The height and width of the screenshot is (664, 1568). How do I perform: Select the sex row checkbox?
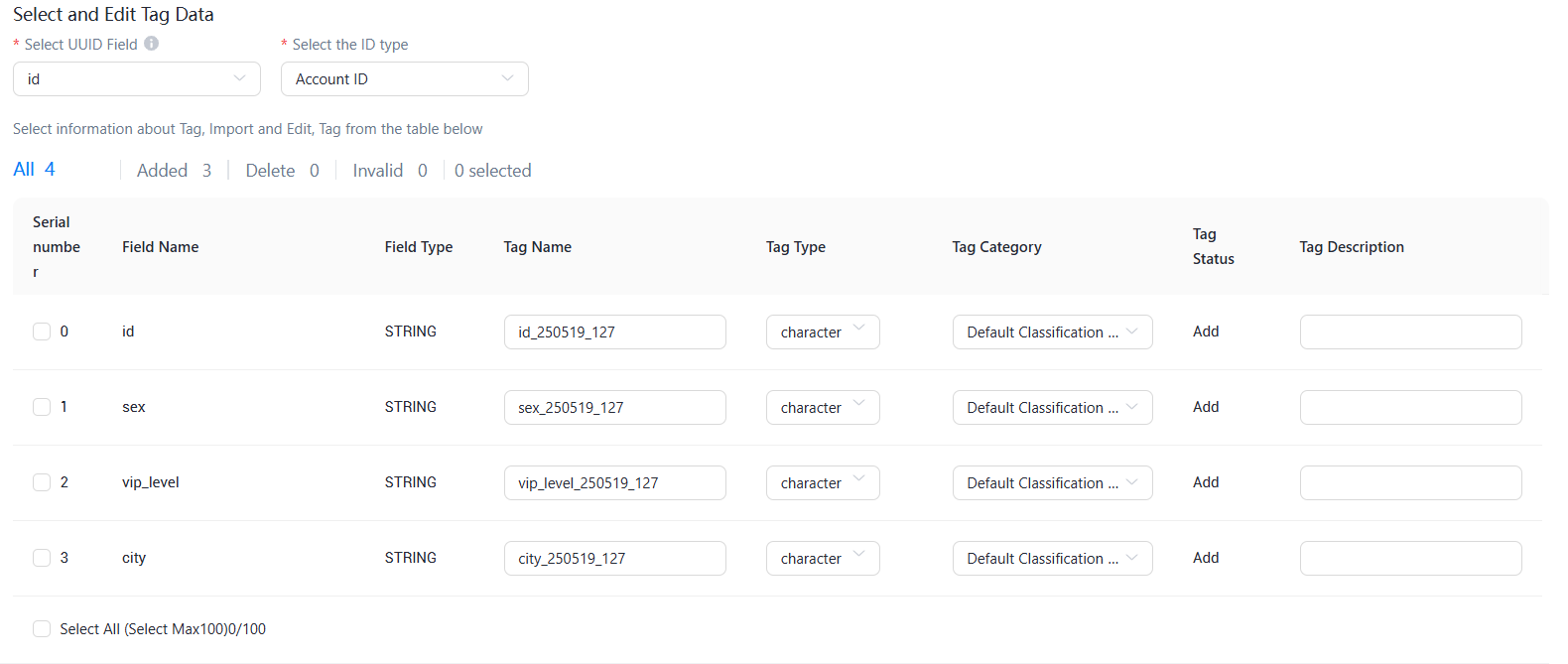click(42, 407)
